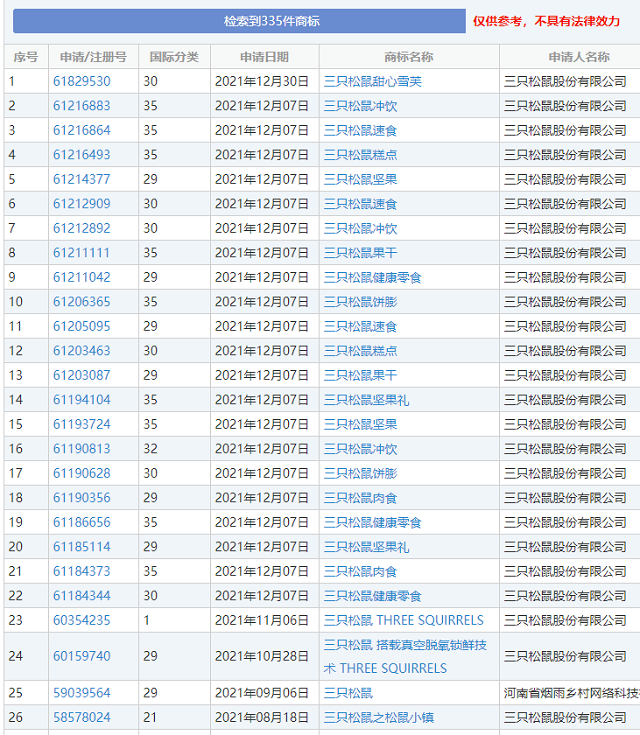Open registration number 61216864
This screenshot has width=640, height=735.
point(82,130)
